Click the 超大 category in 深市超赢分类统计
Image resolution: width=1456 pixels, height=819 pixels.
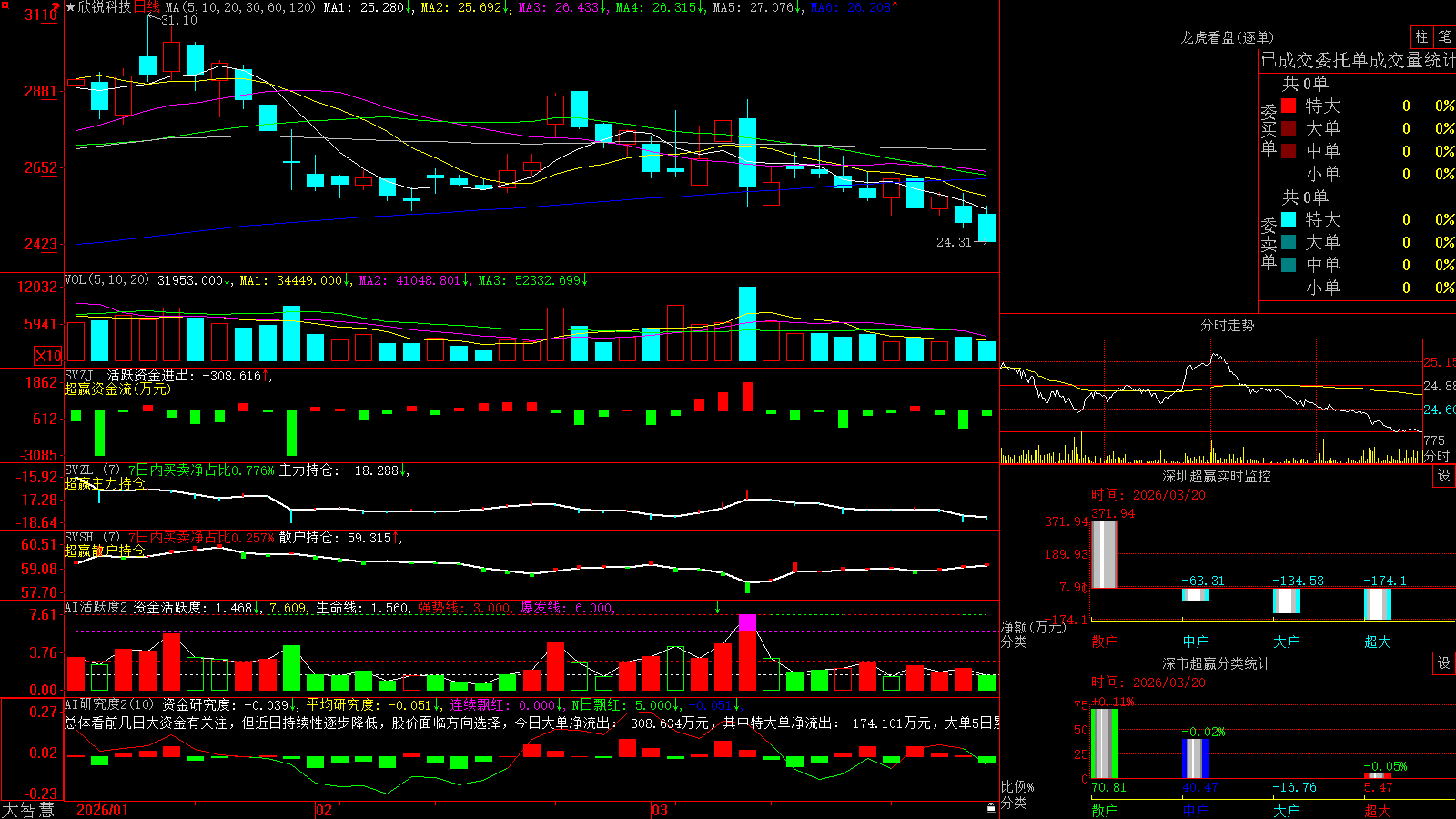point(1378,811)
